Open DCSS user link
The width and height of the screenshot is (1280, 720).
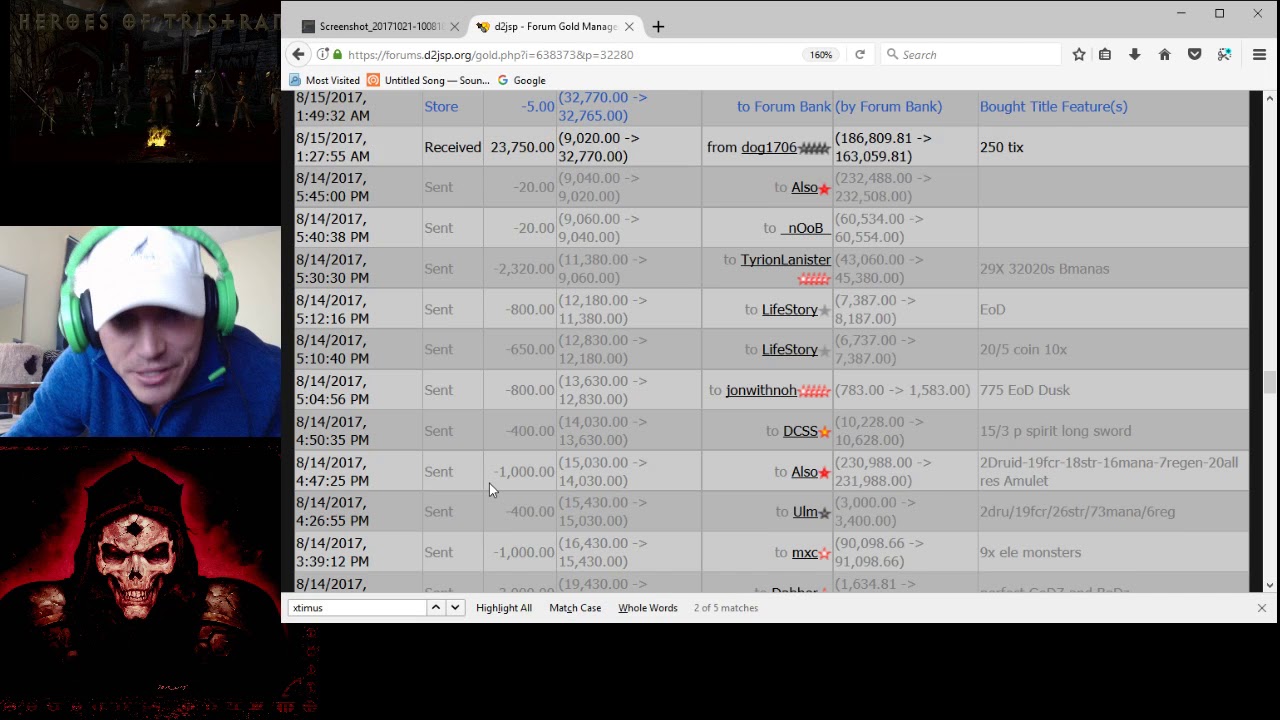click(800, 431)
